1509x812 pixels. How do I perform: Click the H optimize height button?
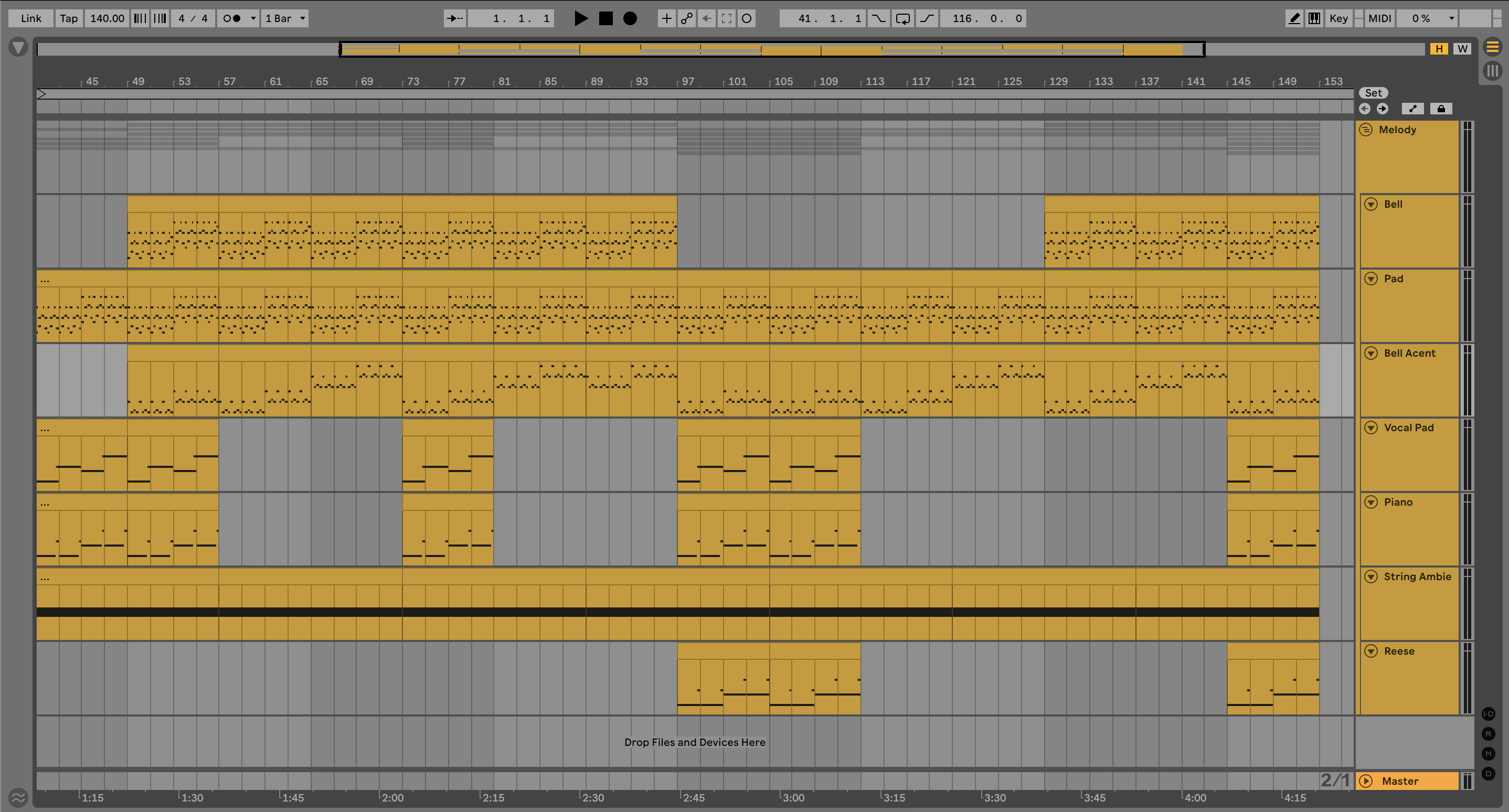1439,49
